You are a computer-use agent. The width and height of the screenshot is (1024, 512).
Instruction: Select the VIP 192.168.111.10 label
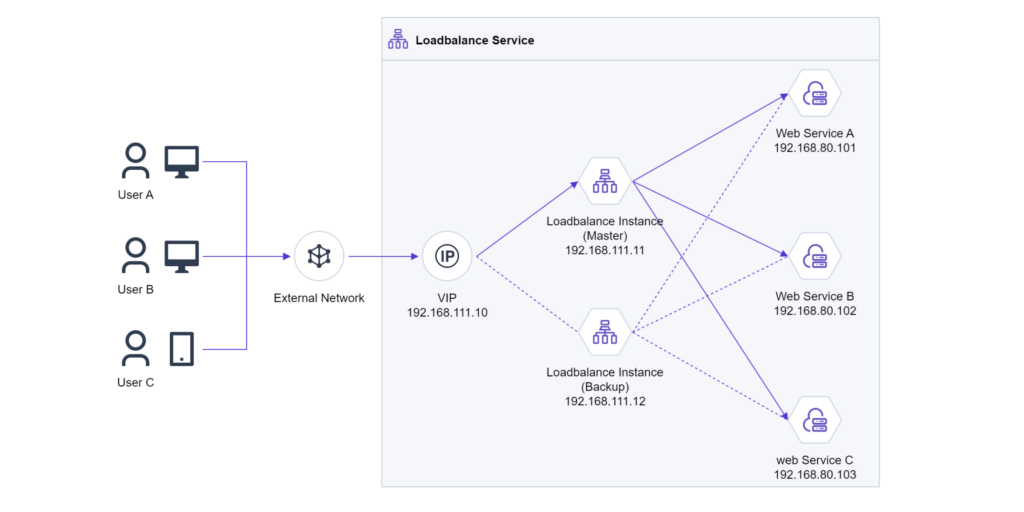click(x=447, y=306)
